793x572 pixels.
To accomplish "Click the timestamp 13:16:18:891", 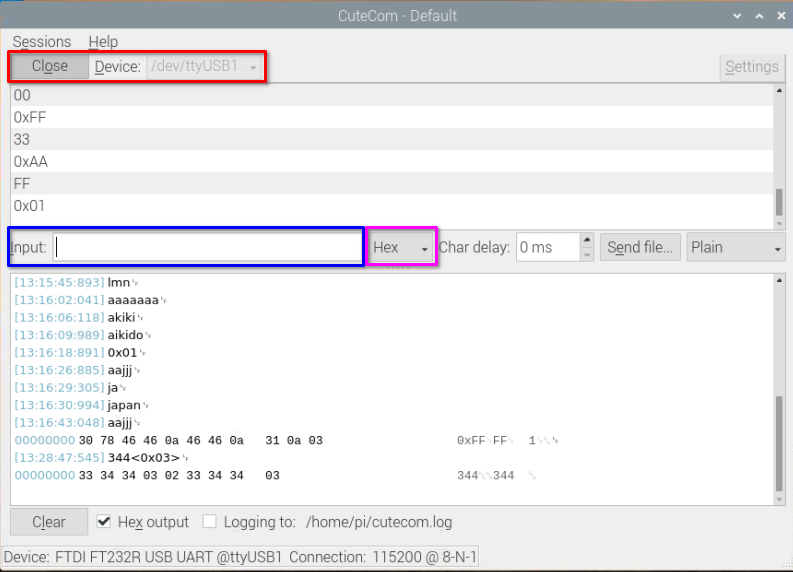I will coord(59,353).
